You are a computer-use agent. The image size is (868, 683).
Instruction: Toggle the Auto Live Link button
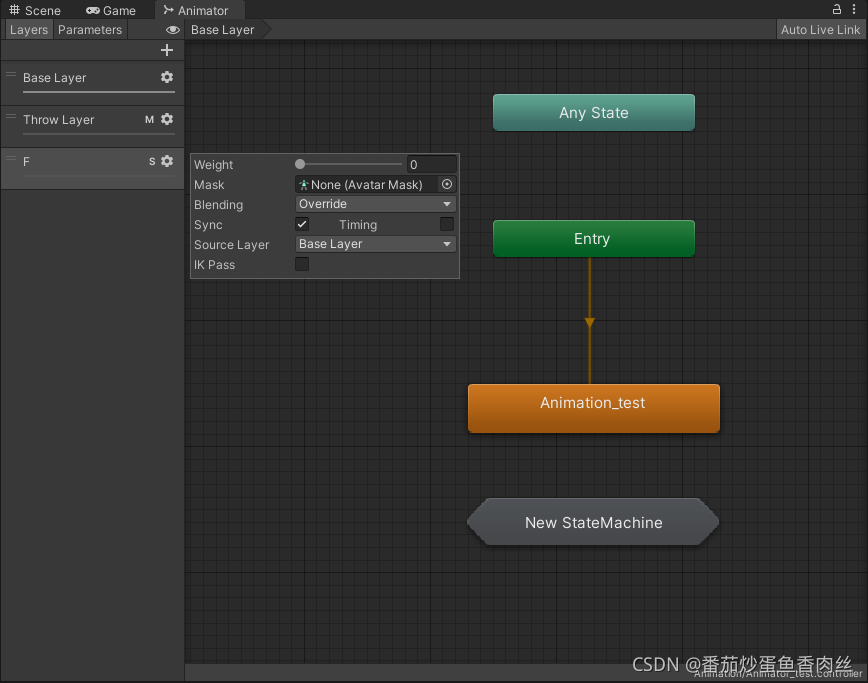(x=820, y=30)
